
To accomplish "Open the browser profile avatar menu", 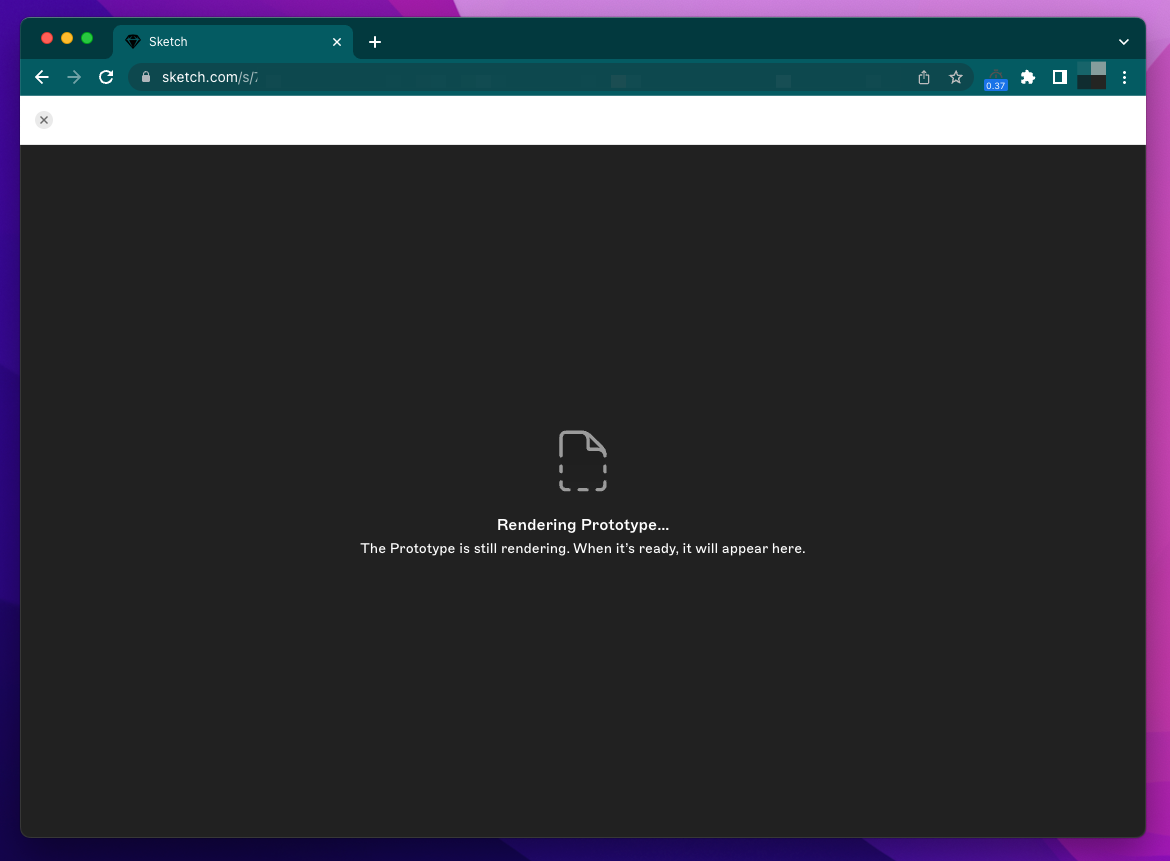I will pos(1092,77).
